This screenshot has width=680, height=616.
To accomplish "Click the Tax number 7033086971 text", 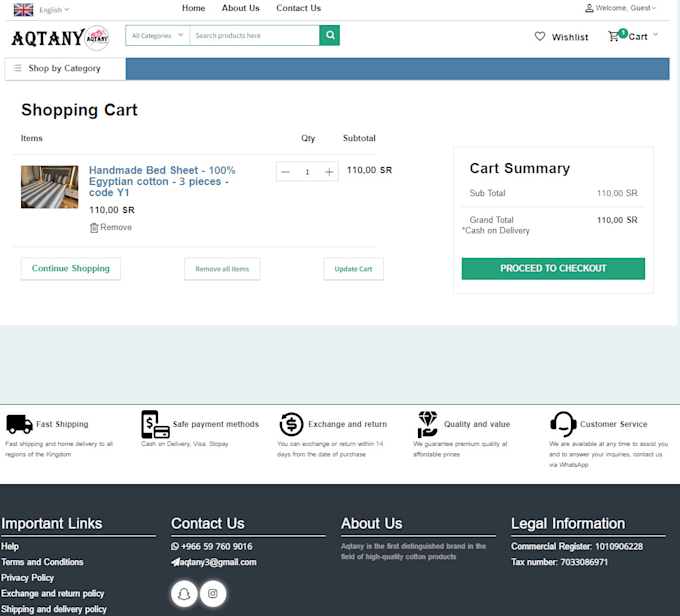I will pos(559,562).
